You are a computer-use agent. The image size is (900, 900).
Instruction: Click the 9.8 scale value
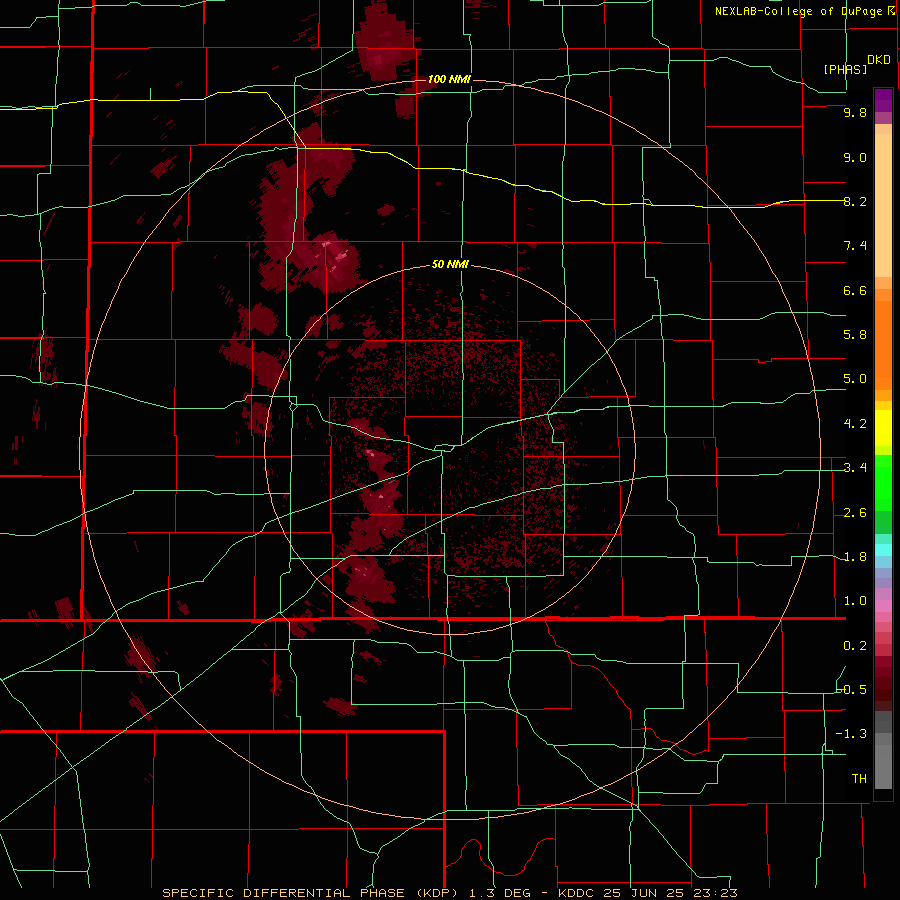tap(855, 112)
